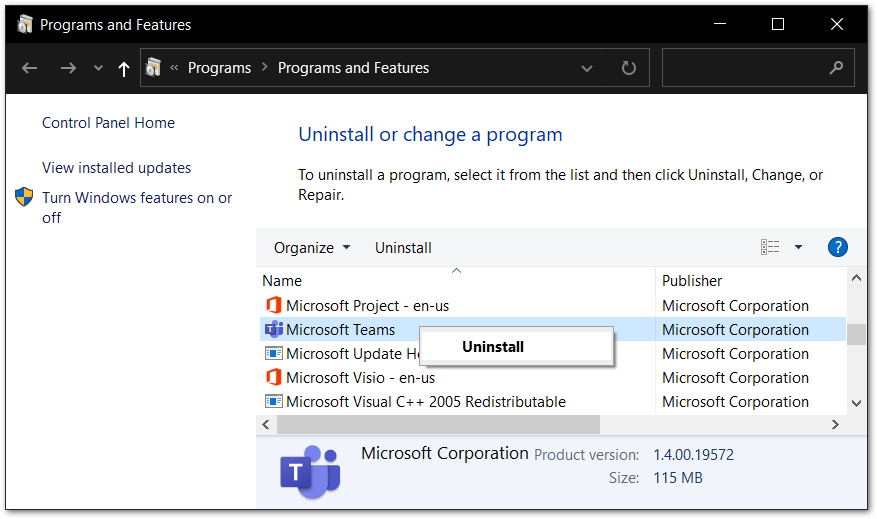Click the address bar Programs folder icon
The image size is (877, 519).
pos(153,68)
